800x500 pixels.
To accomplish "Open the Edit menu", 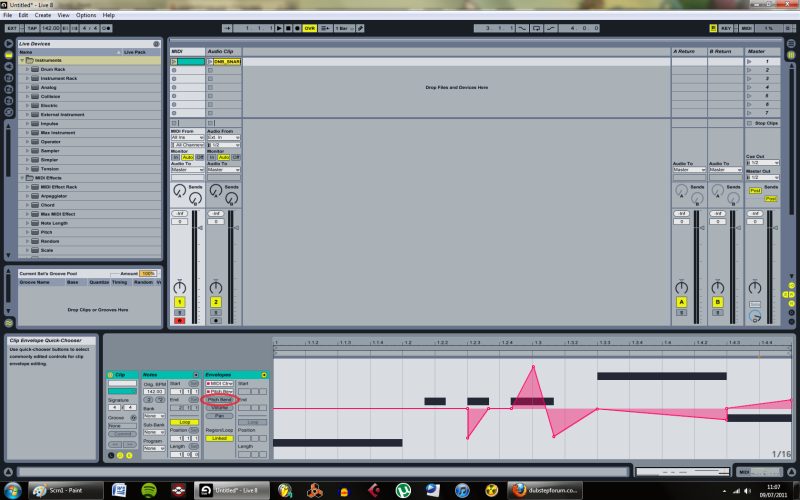I will click(x=23, y=15).
